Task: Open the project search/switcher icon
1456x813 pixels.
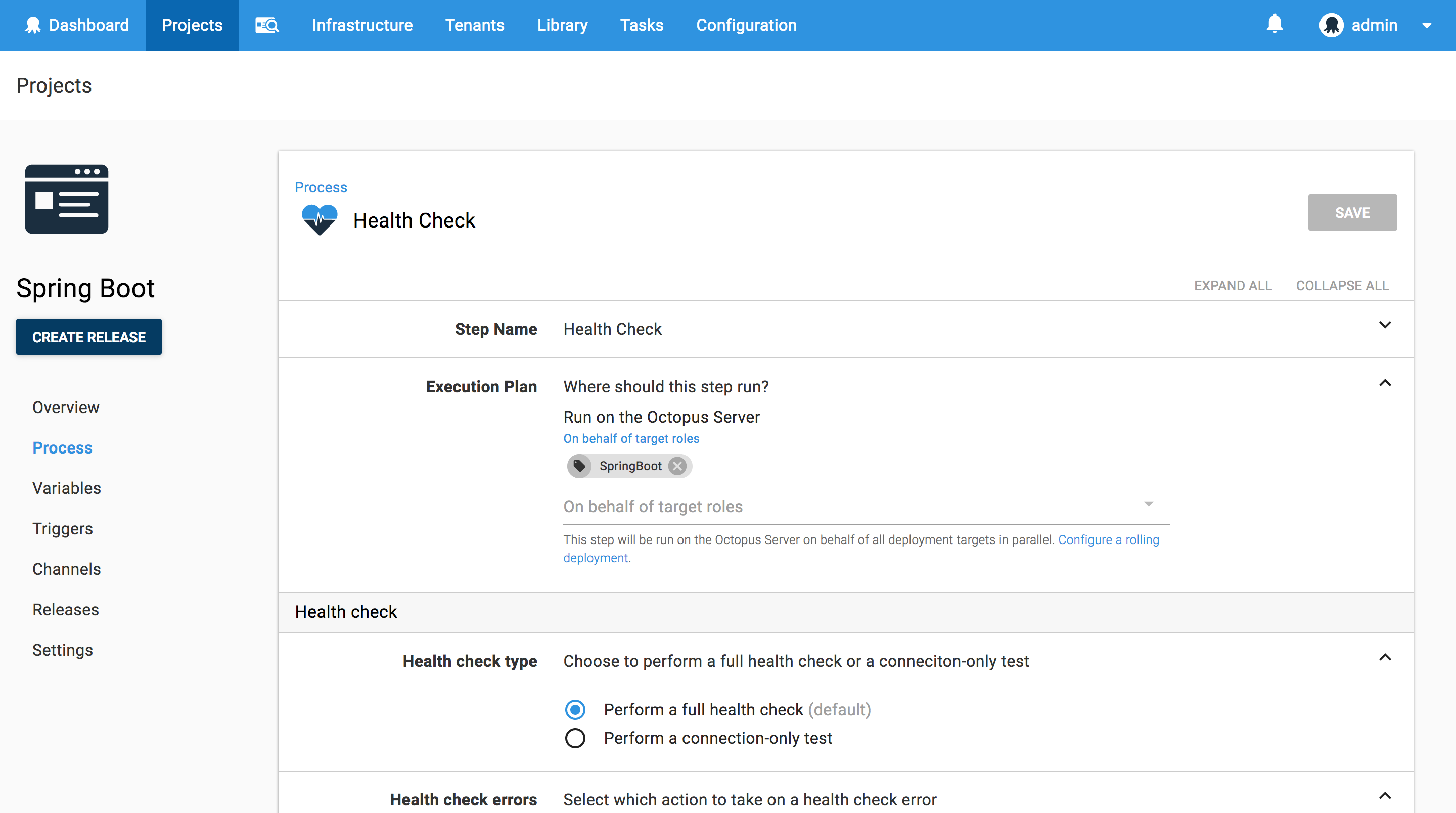Action: click(267, 25)
